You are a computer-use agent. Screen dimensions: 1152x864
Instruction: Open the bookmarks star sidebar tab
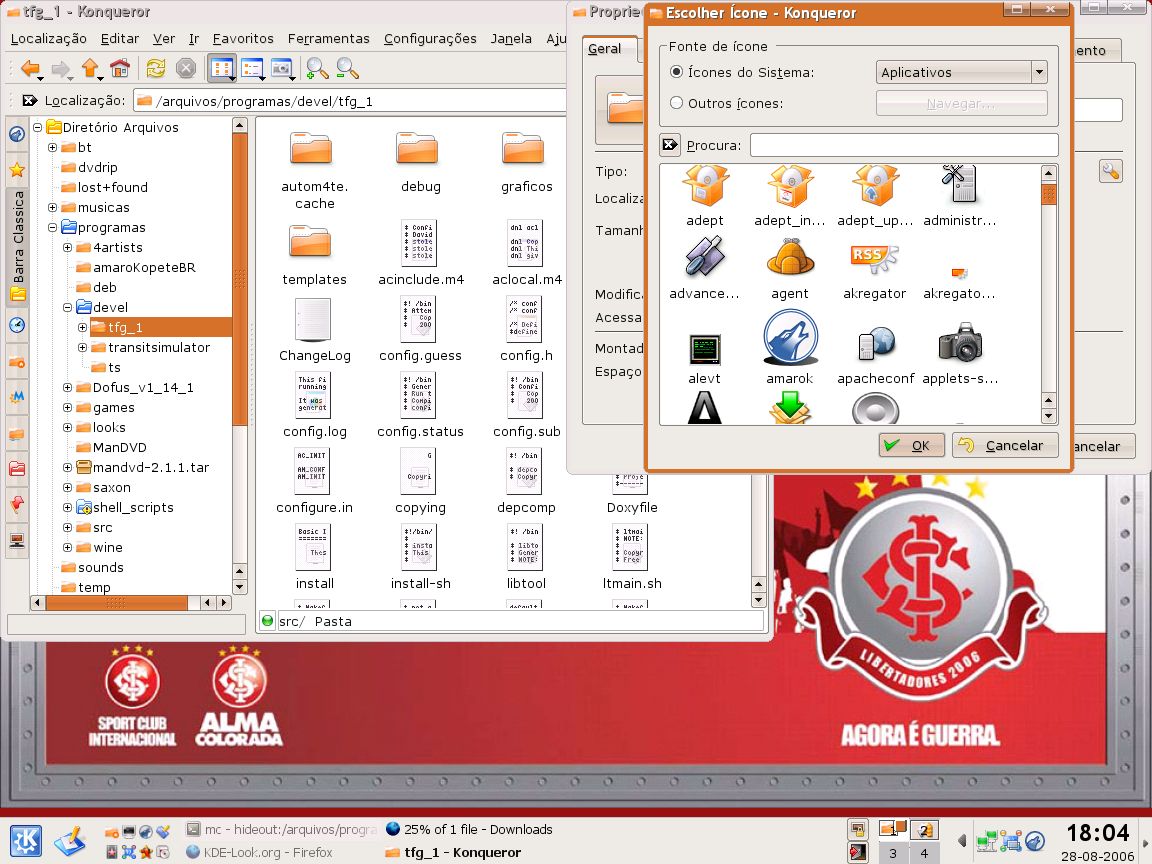[x=17, y=170]
